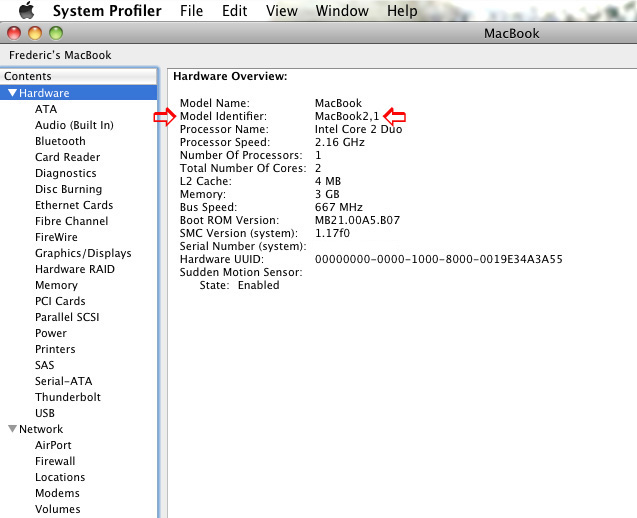This screenshot has width=637, height=518.
Task: Select Audio (Built In) item
Action: click(74, 125)
